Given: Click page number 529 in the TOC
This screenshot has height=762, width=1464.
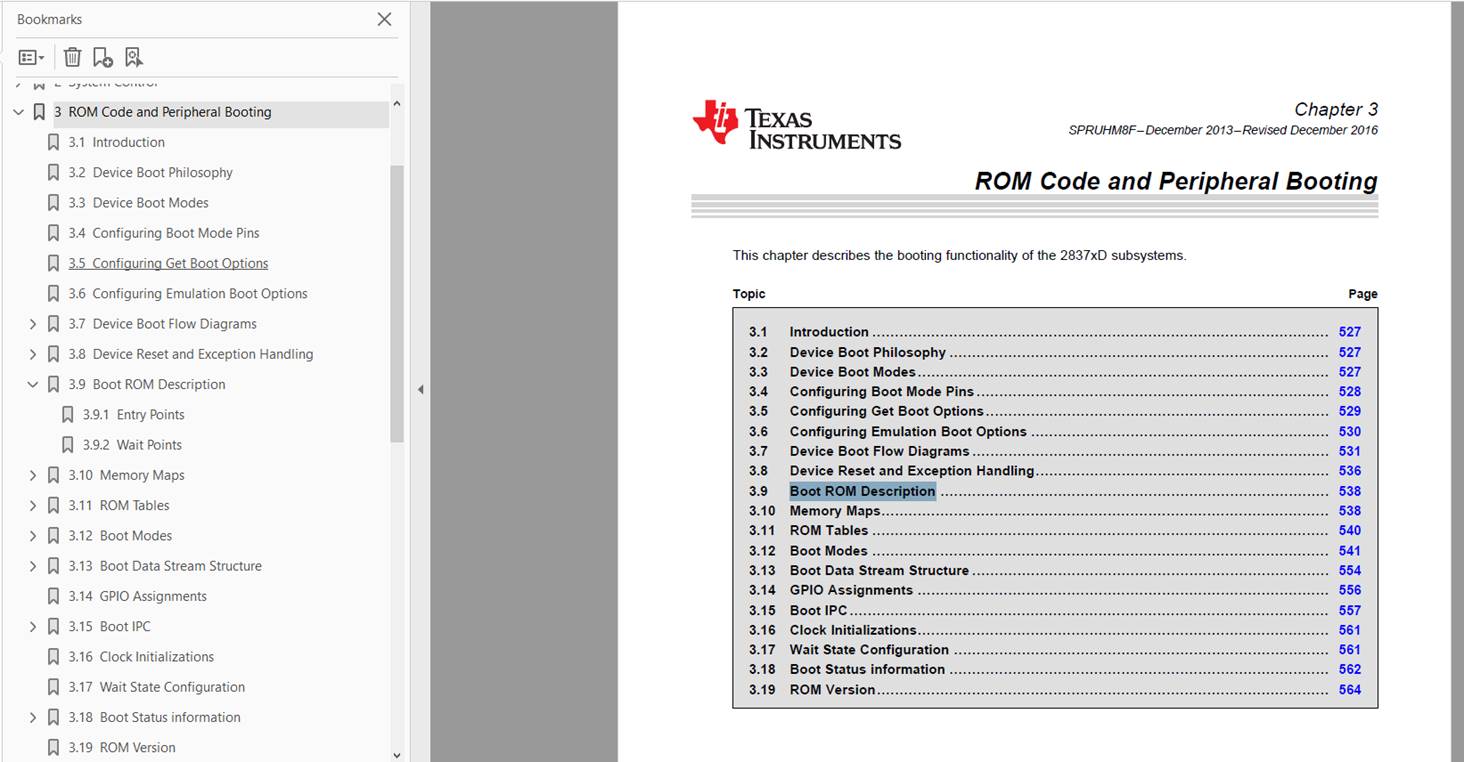Looking at the screenshot, I should (1349, 411).
